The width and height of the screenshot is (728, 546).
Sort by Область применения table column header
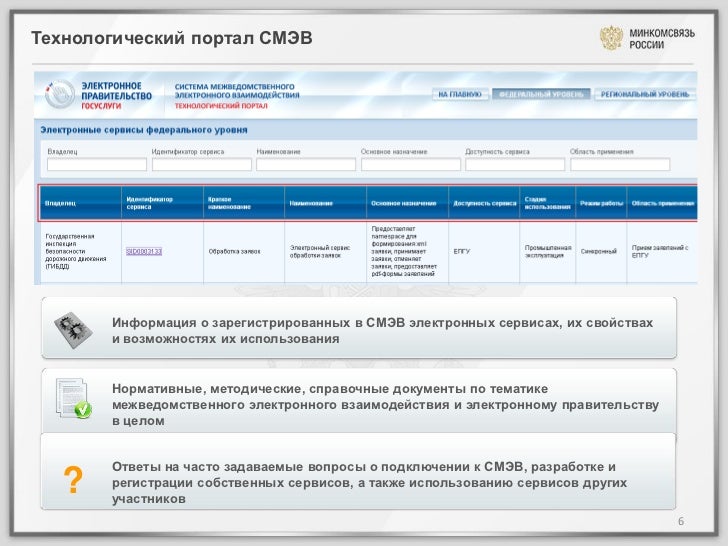click(662, 203)
